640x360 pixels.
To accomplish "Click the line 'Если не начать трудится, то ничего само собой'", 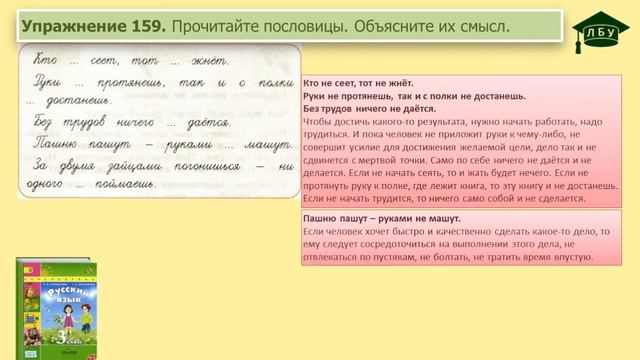I will click(x=444, y=198).
